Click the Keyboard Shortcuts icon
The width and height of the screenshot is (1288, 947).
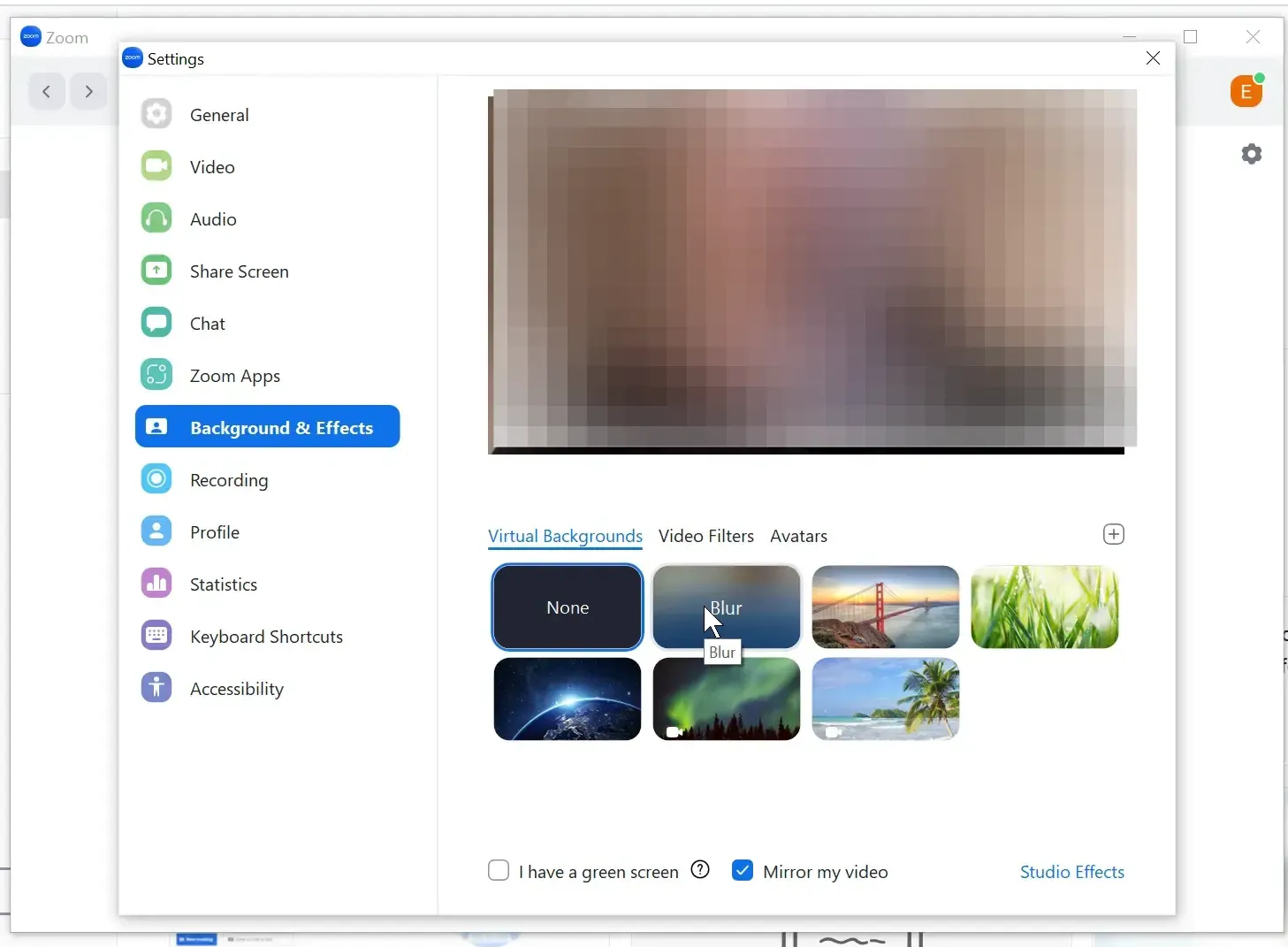click(x=156, y=636)
